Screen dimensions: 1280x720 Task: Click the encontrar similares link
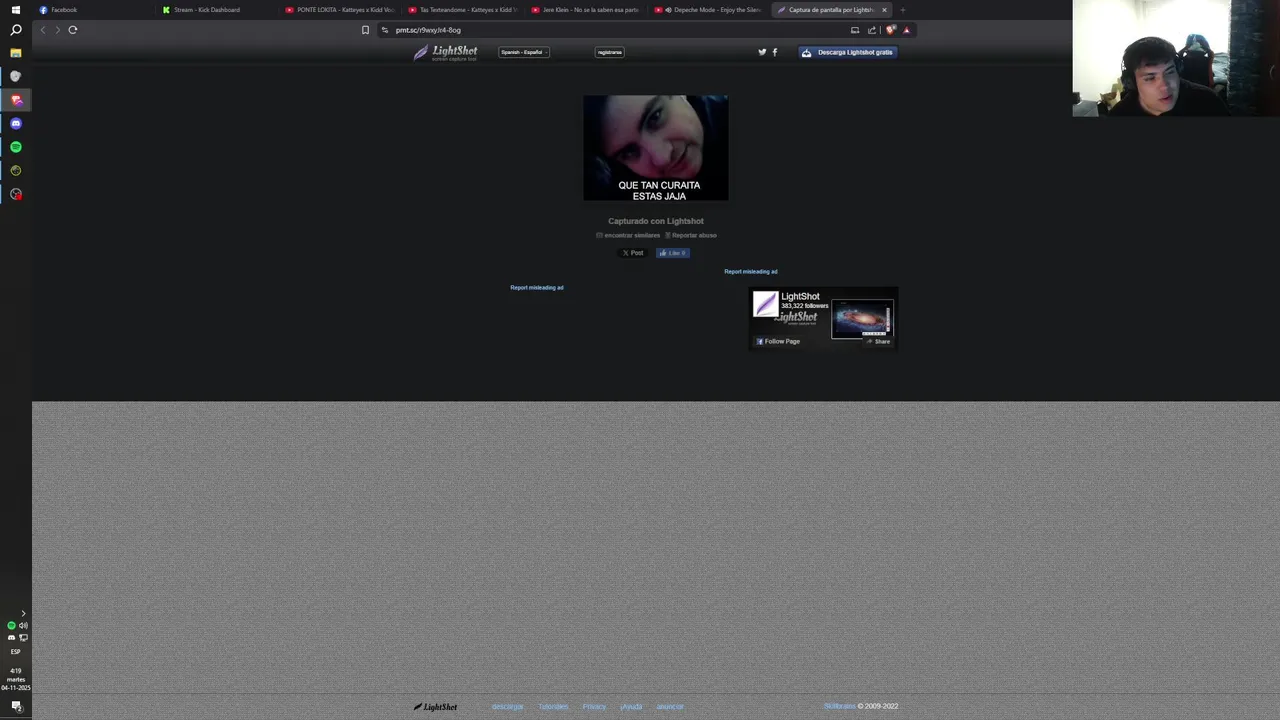tap(628, 235)
